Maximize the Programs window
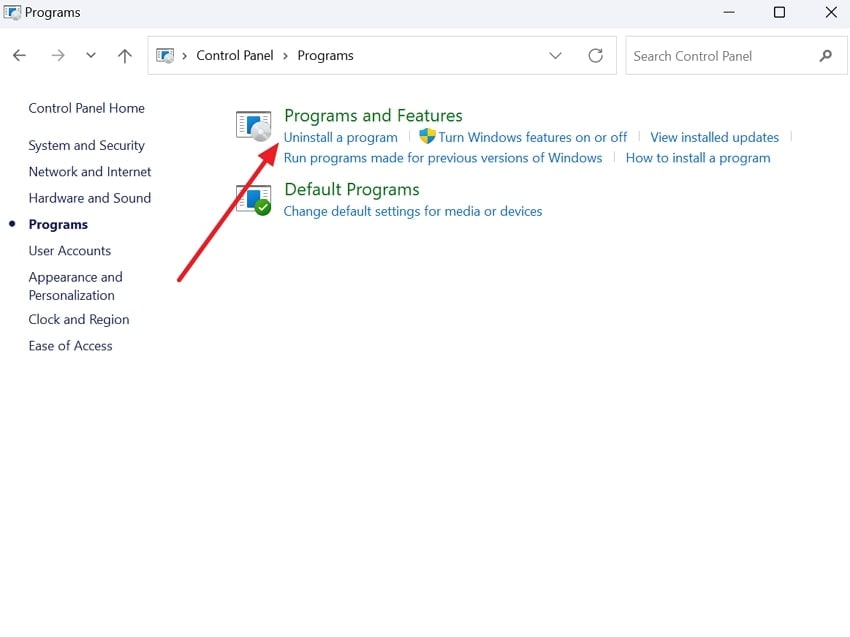Screen dimensions: 850x637 (779, 12)
